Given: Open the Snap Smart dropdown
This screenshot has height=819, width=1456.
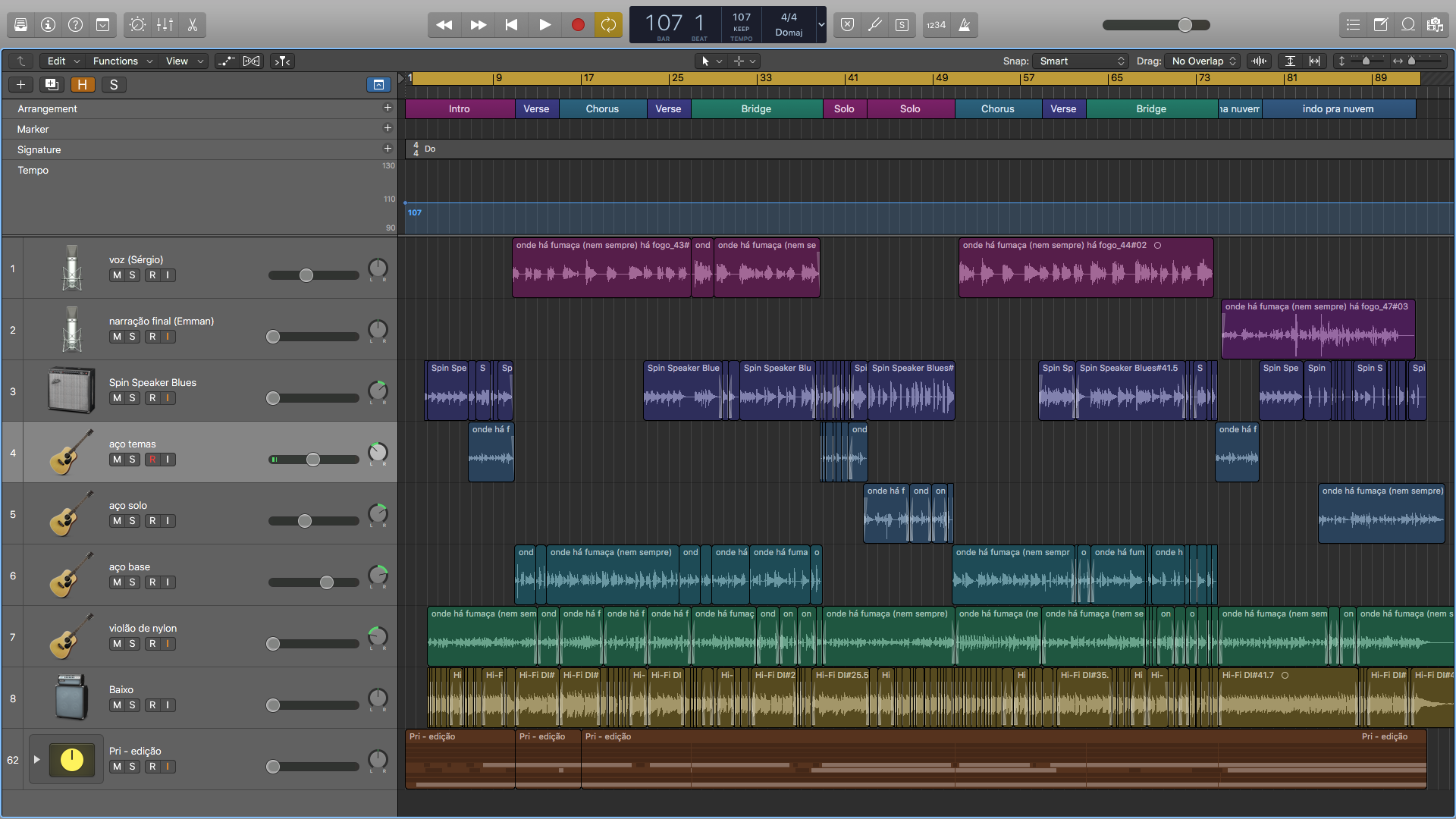Looking at the screenshot, I should (x=1081, y=61).
